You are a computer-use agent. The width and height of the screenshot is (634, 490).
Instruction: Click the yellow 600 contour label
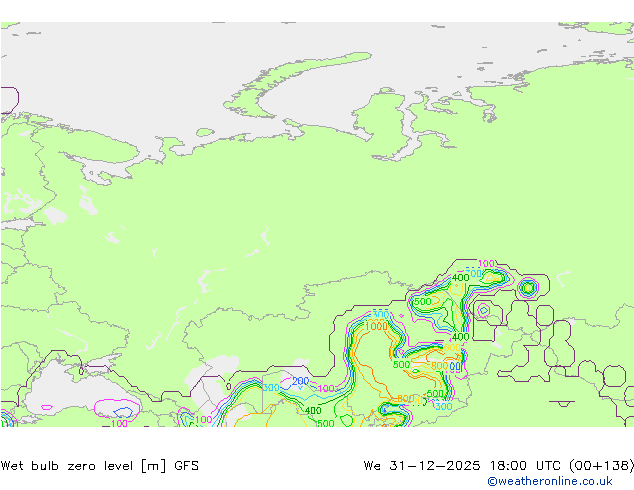[452, 348]
